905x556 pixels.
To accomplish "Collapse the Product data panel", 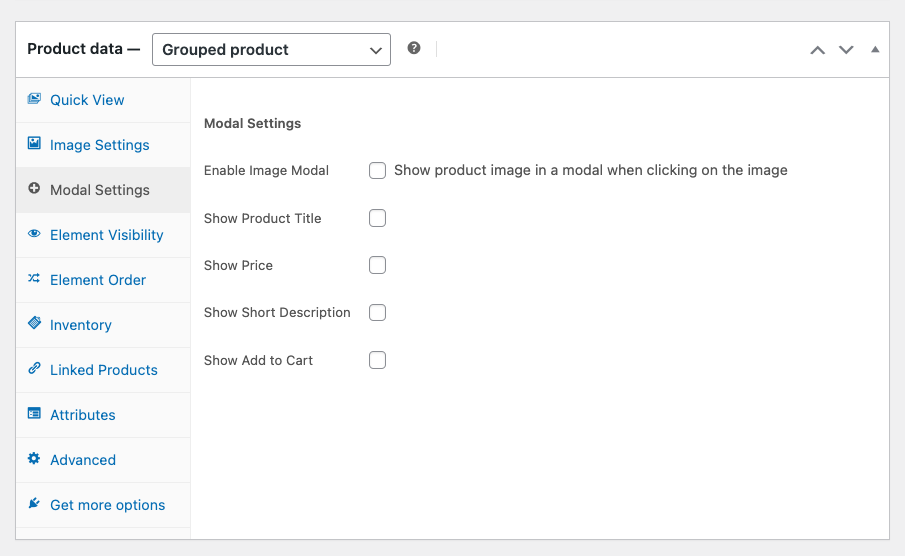I will click(875, 49).
